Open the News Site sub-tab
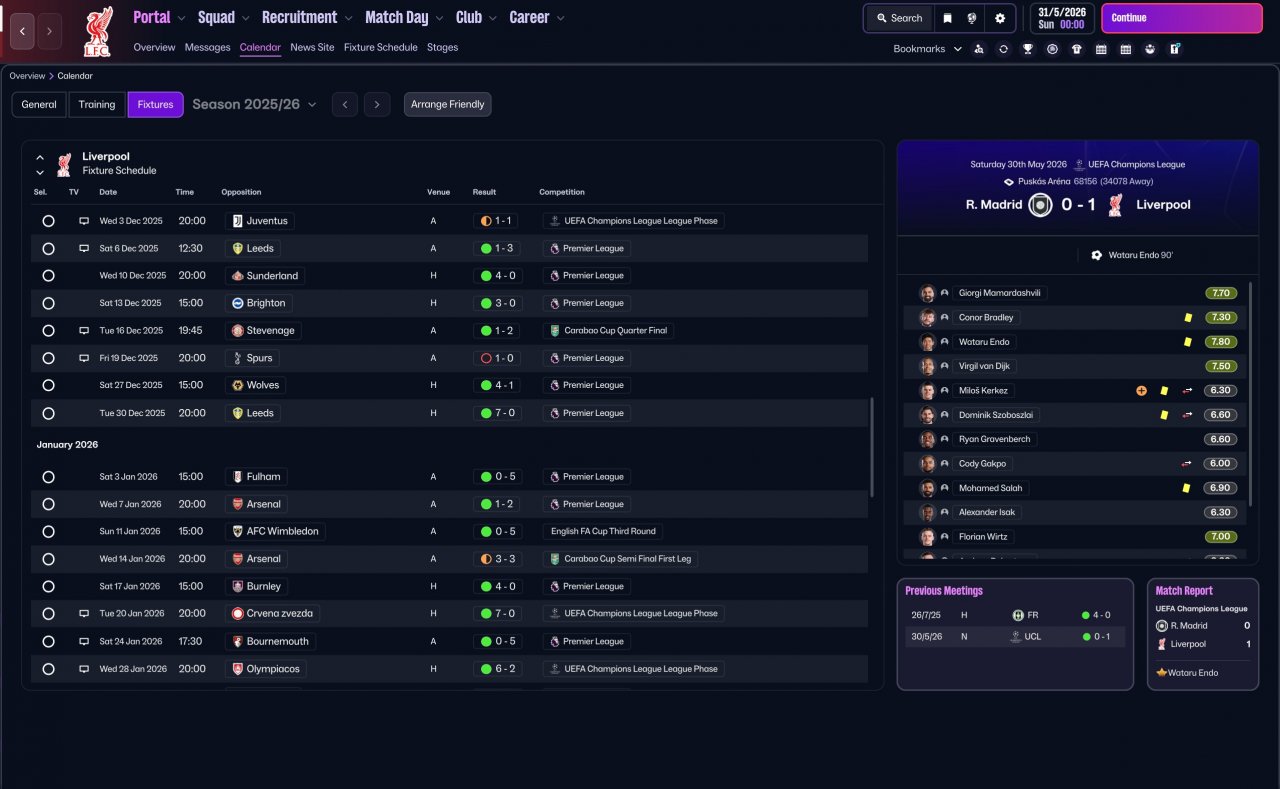The width and height of the screenshot is (1280, 789). coord(312,47)
